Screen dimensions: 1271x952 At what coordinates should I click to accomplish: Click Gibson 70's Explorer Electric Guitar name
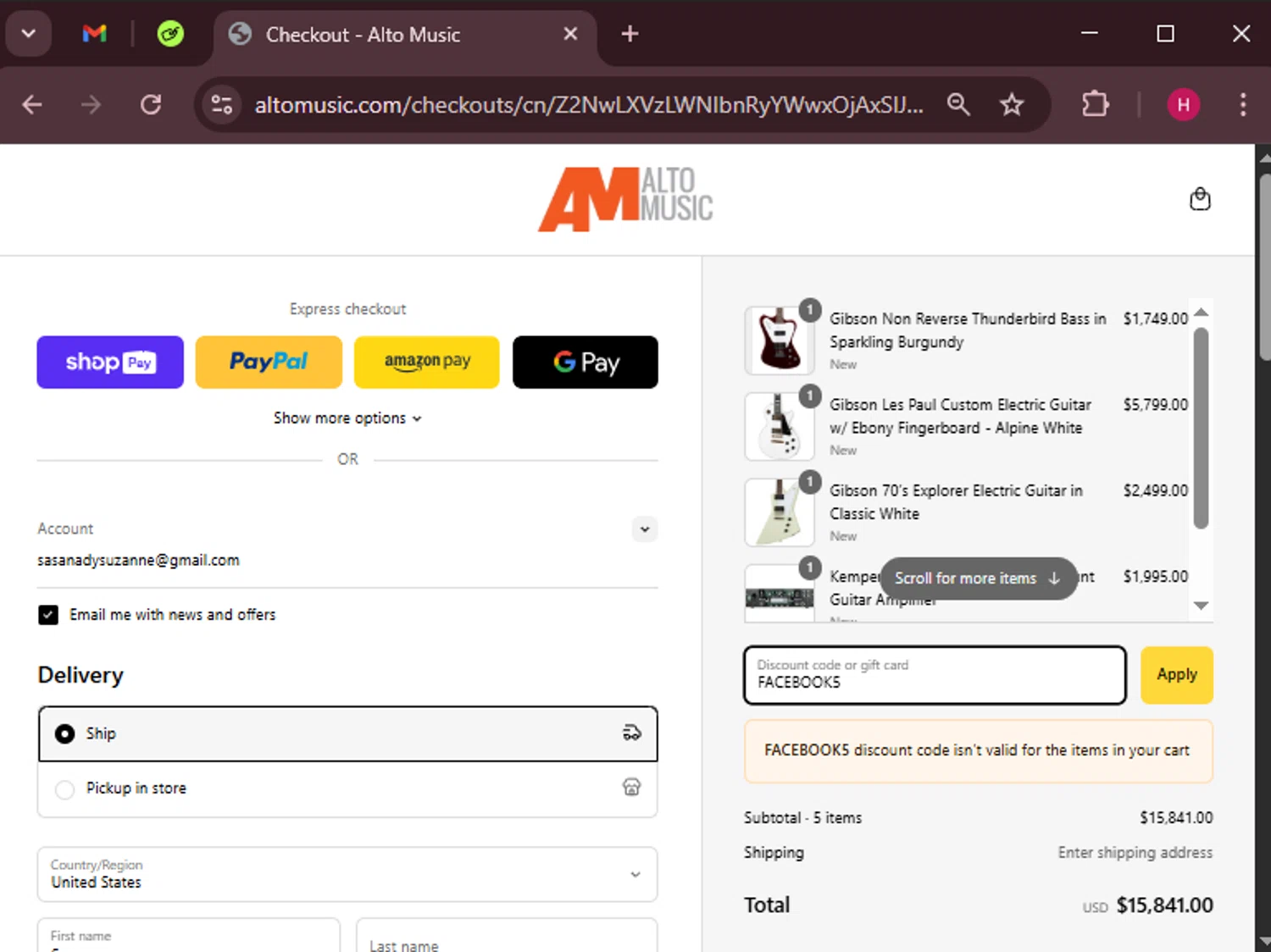pyautogui.click(x=956, y=502)
